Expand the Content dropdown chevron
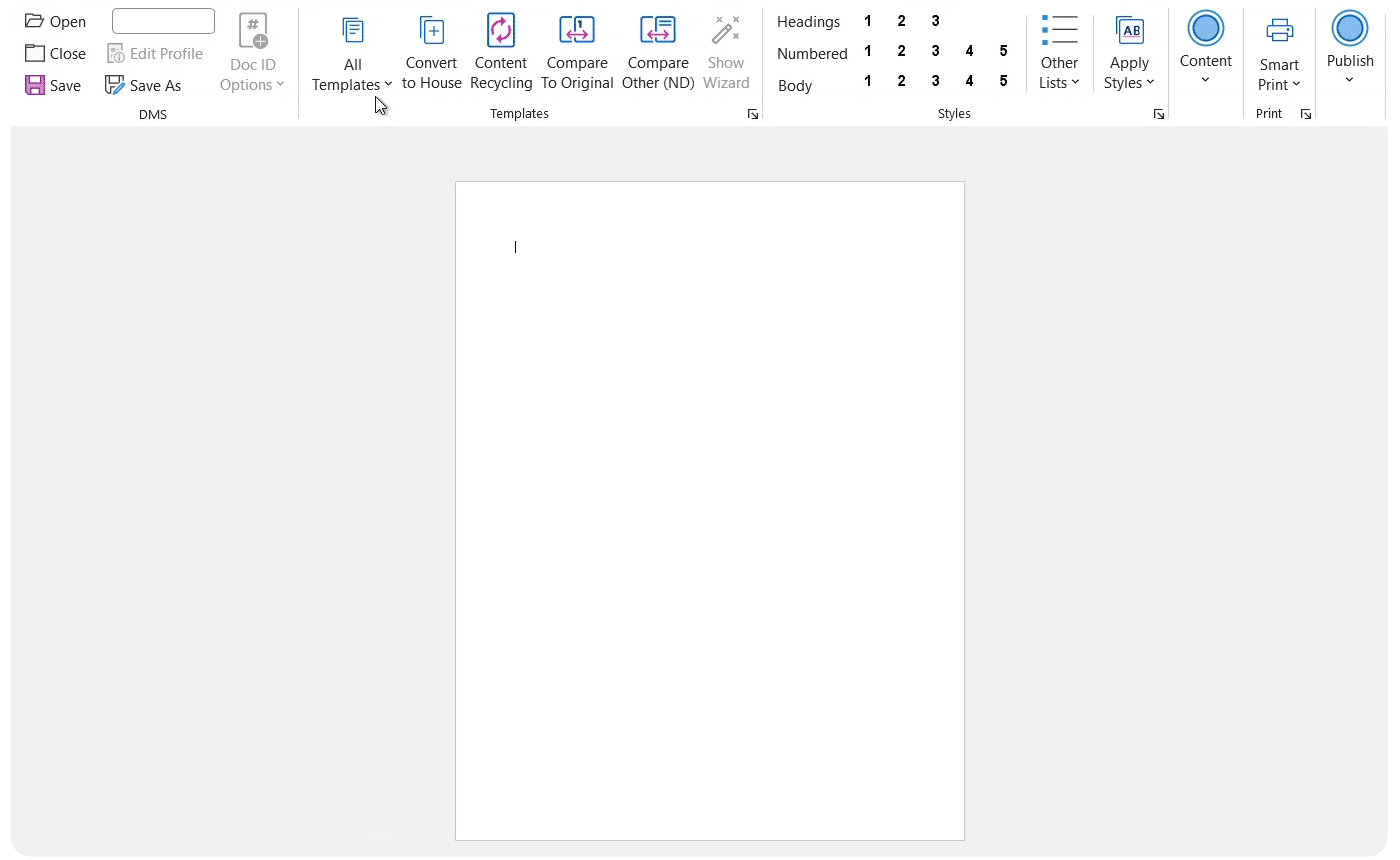Viewport: 1400px width, 860px height. click(1205, 80)
